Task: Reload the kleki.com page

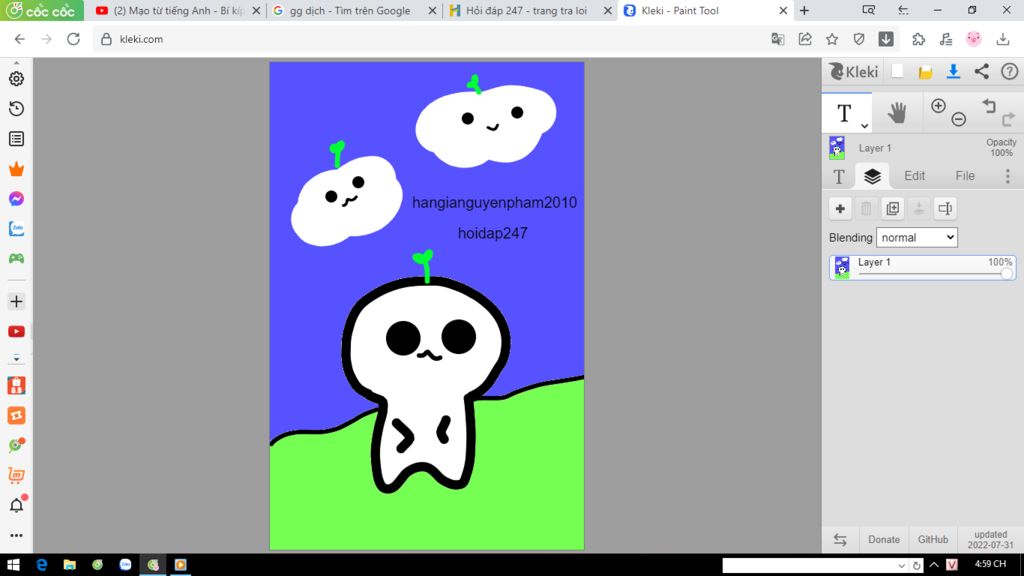Action: pyautogui.click(x=73, y=39)
